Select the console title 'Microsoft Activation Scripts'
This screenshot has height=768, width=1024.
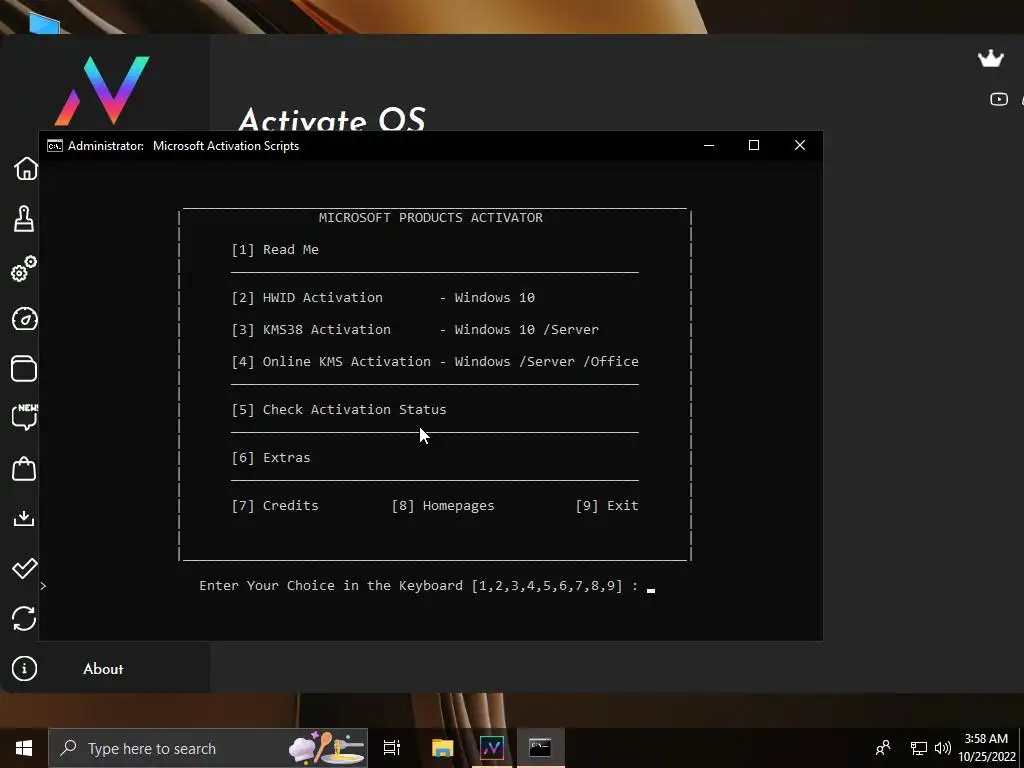point(226,146)
